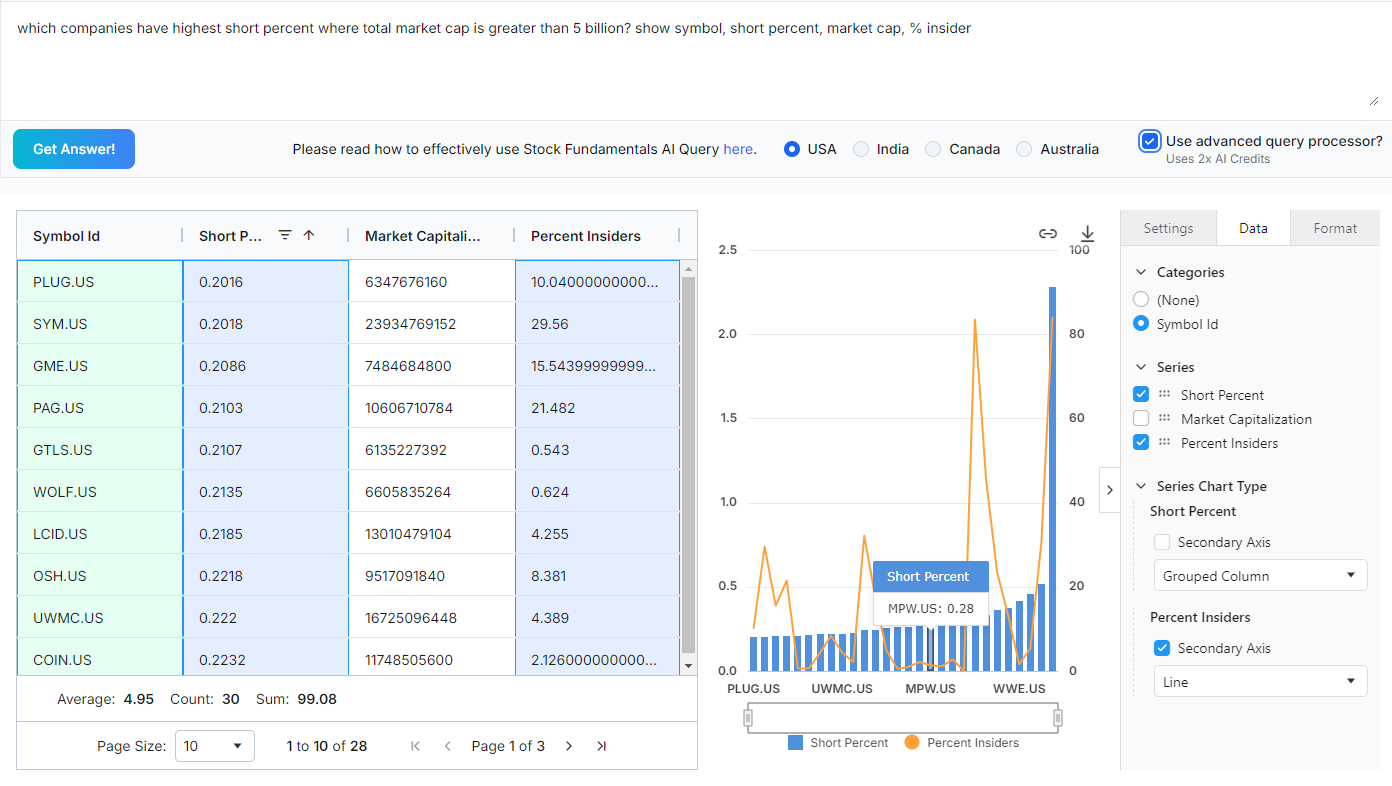This screenshot has width=1392, height=786.
Task: Go to first page of results
Action: [416, 746]
